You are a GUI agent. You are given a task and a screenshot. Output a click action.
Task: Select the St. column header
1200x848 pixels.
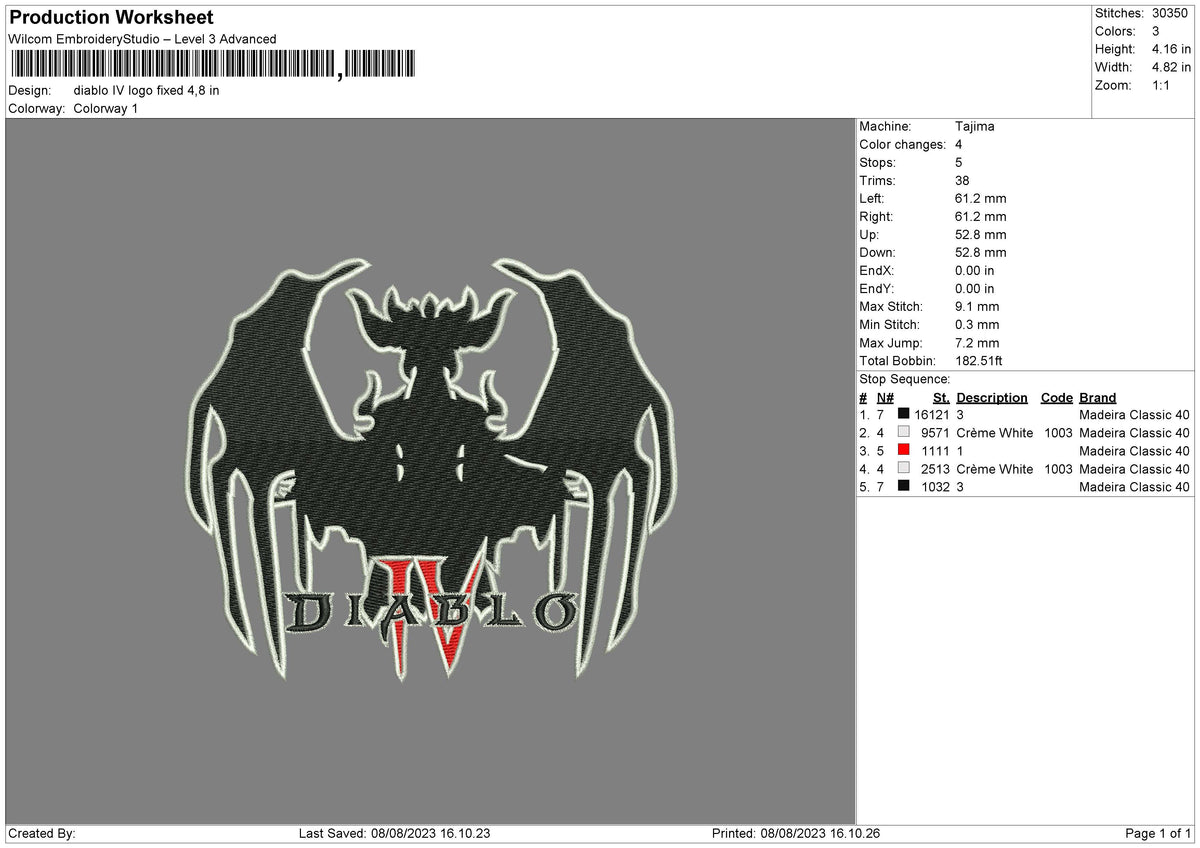click(x=940, y=397)
